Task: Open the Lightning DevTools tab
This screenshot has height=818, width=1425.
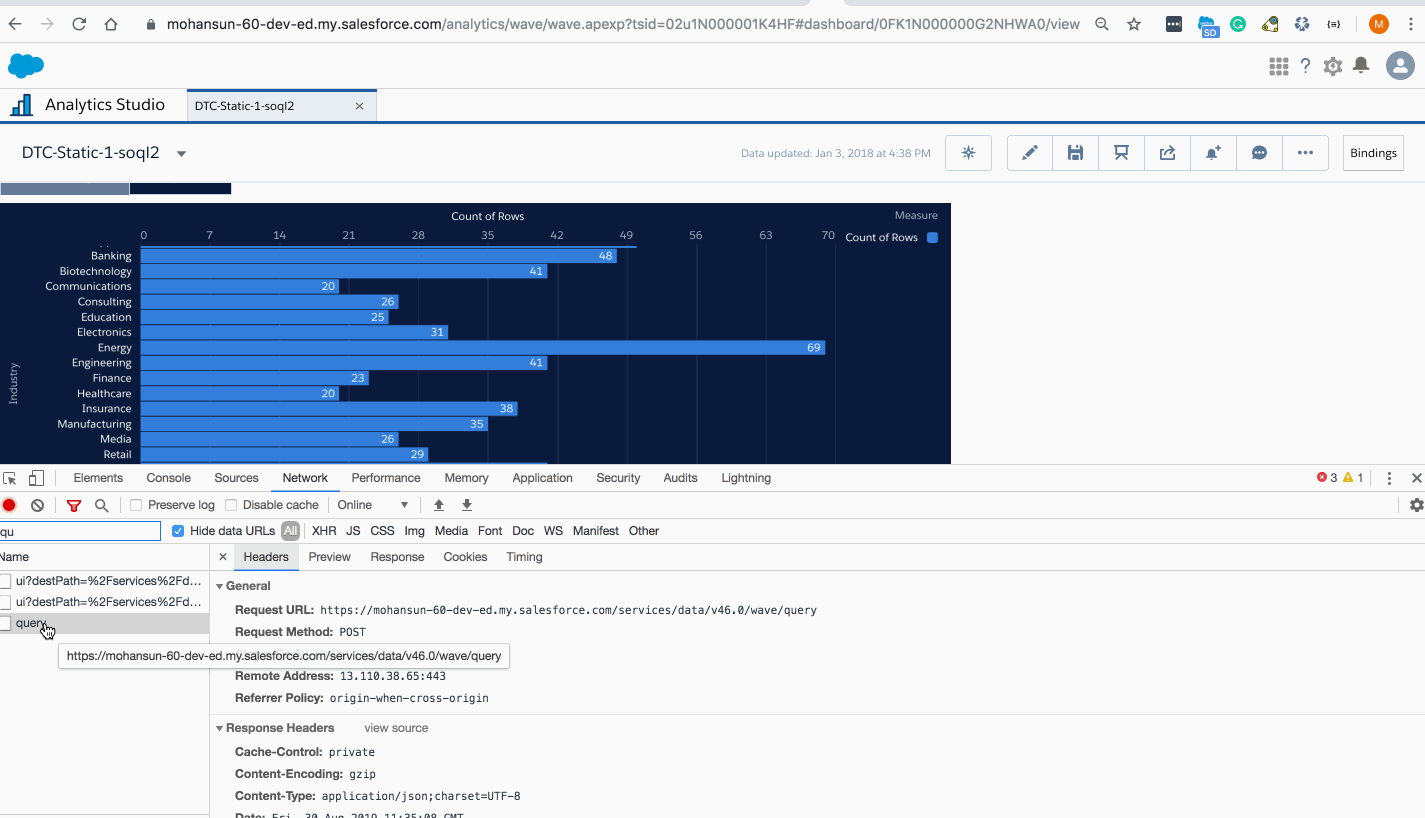Action: pyautogui.click(x=746, y=478)
